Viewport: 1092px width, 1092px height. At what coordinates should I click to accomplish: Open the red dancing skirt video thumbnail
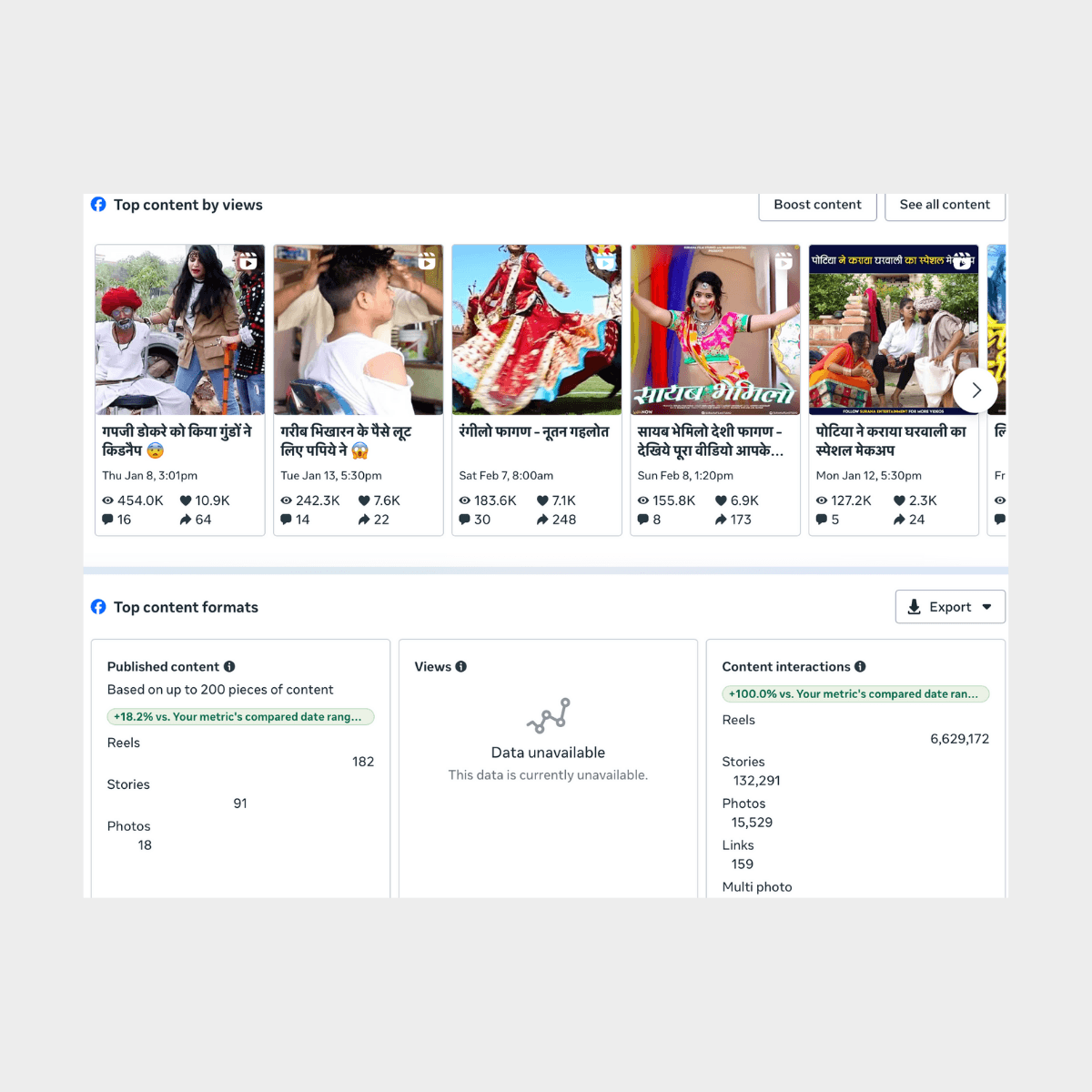click(x=537, y=329)
